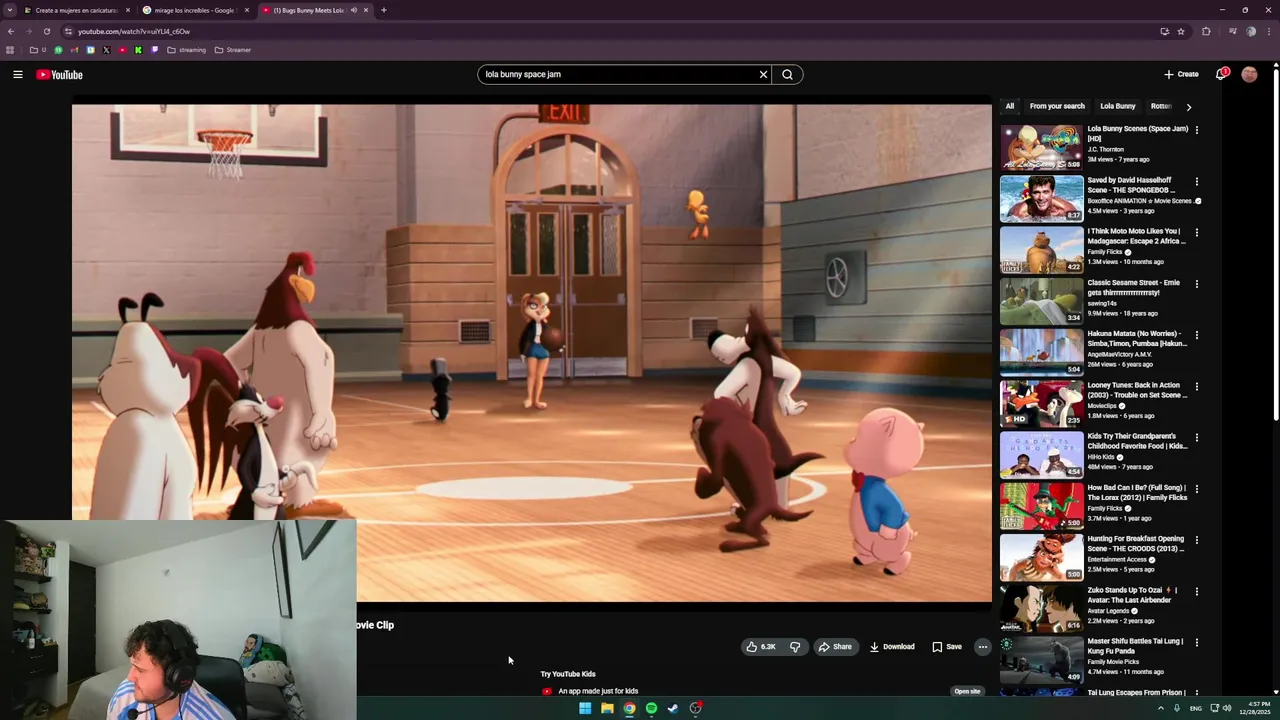Screen dimensions: 1280x720
Task: Open the Windows Start menu
Action: [585, 708]
